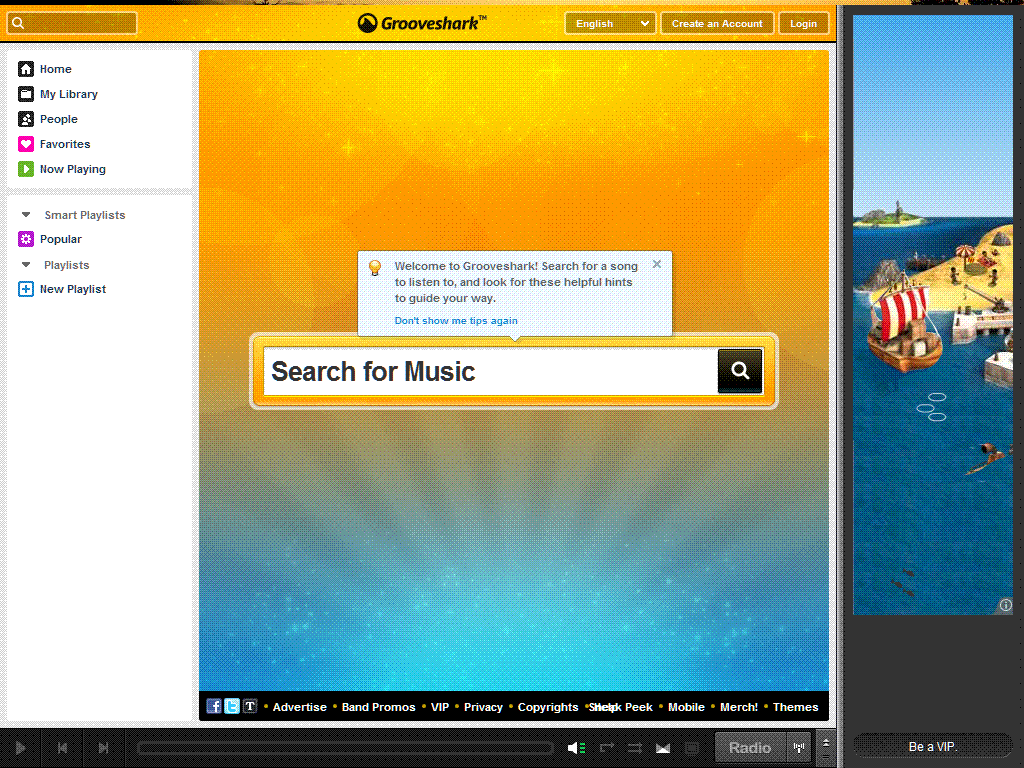Click the Play button in player
The width and height of the screenshot is (1024, 768).
coord(20,748)
